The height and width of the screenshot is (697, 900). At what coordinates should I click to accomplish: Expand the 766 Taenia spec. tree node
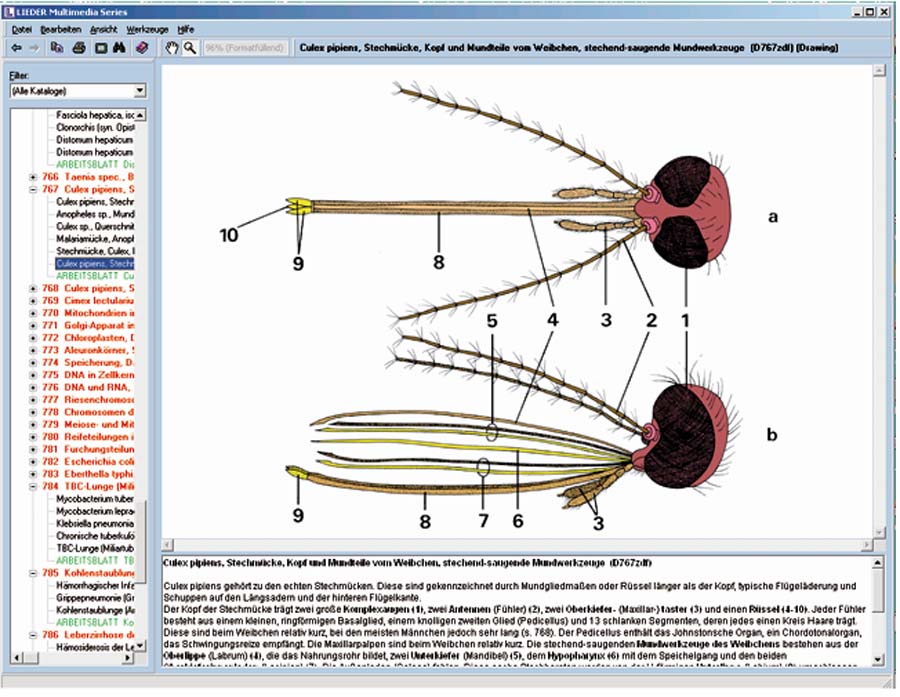point(34,177)
